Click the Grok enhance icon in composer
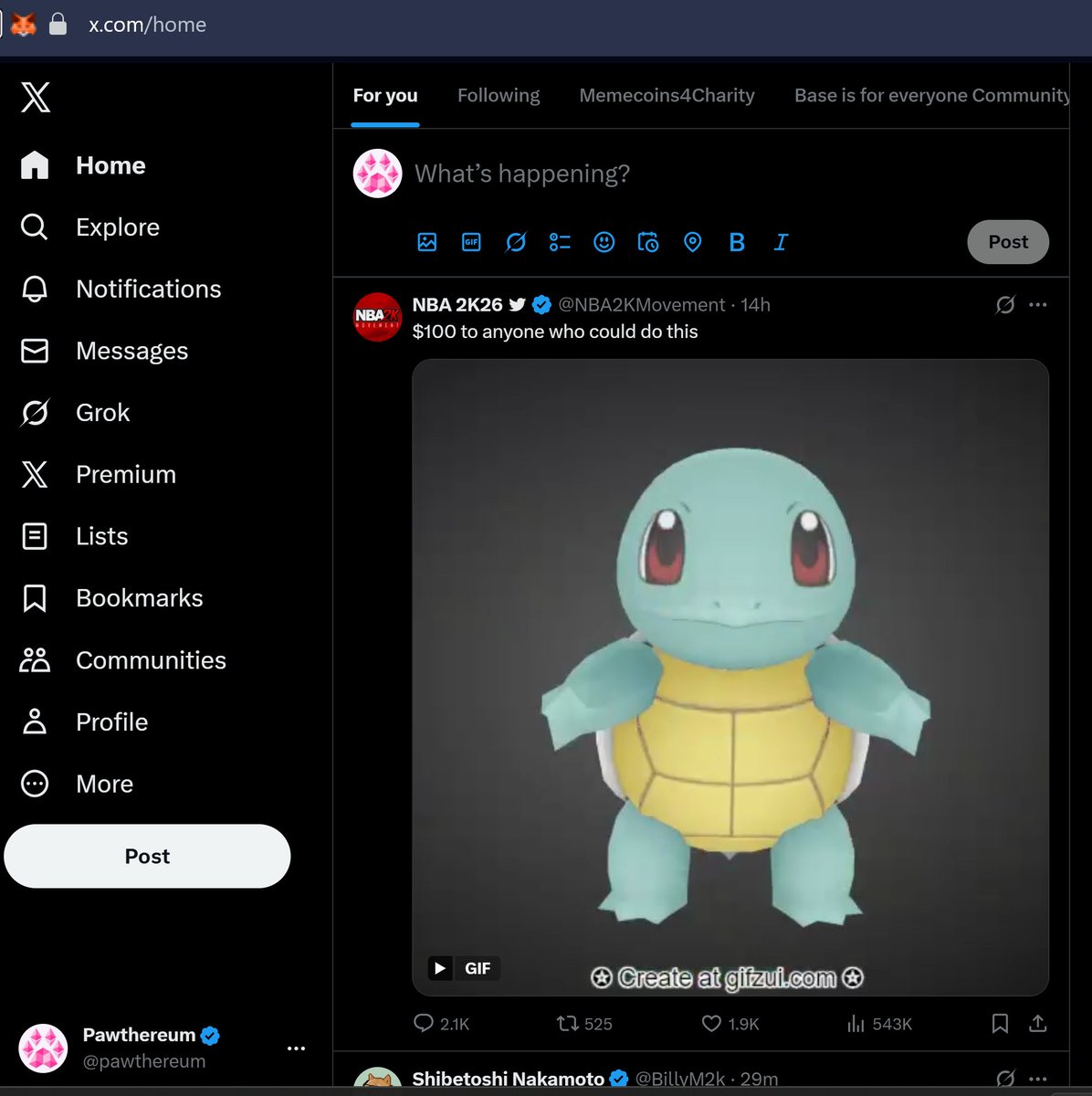 coord(516,242)
